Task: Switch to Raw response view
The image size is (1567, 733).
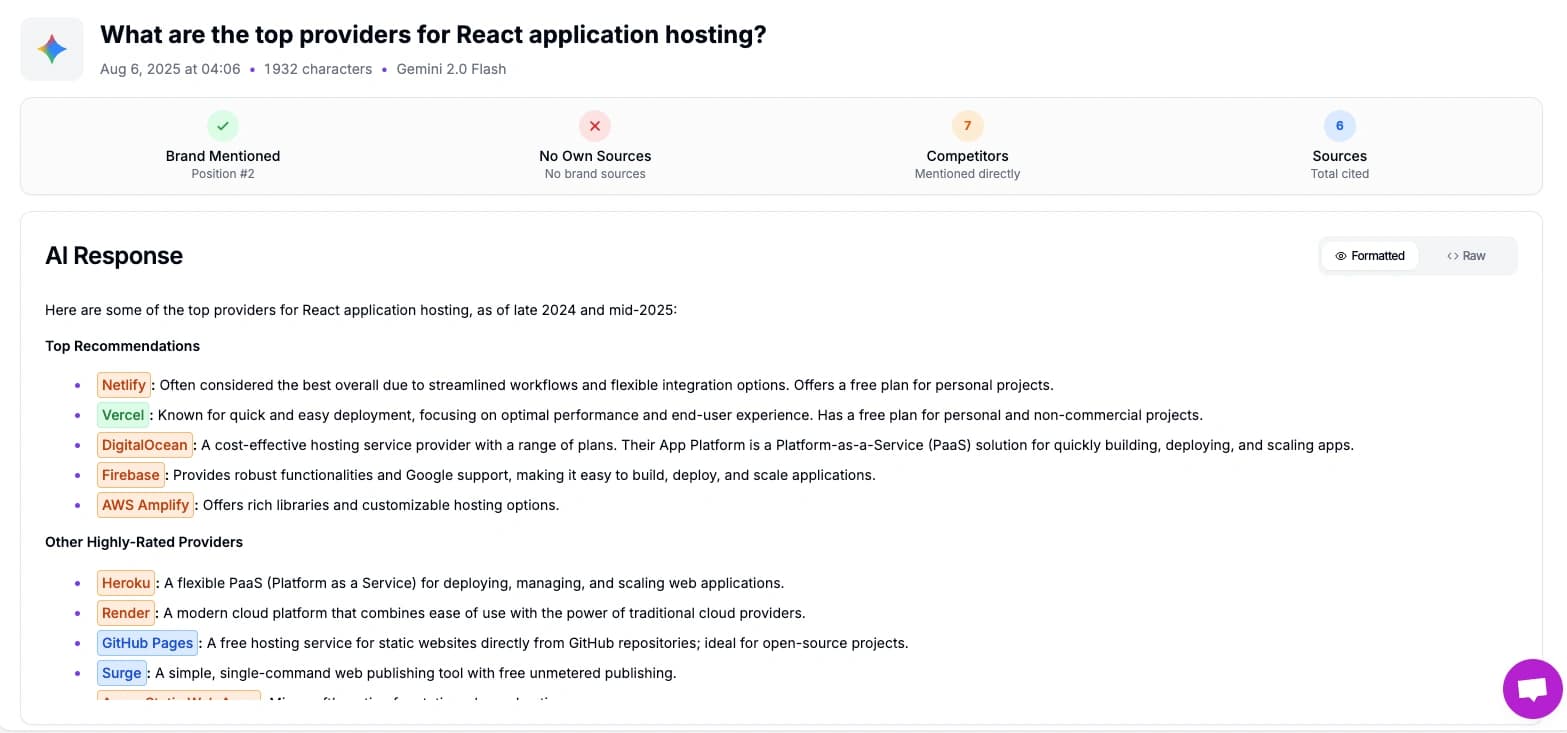Action: [1466, 256]
